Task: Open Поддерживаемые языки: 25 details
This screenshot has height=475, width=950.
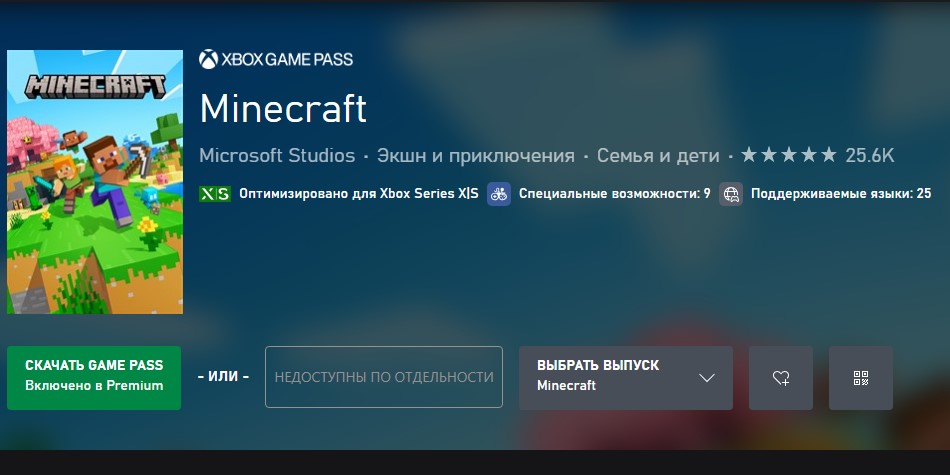Action: [841, 194]
